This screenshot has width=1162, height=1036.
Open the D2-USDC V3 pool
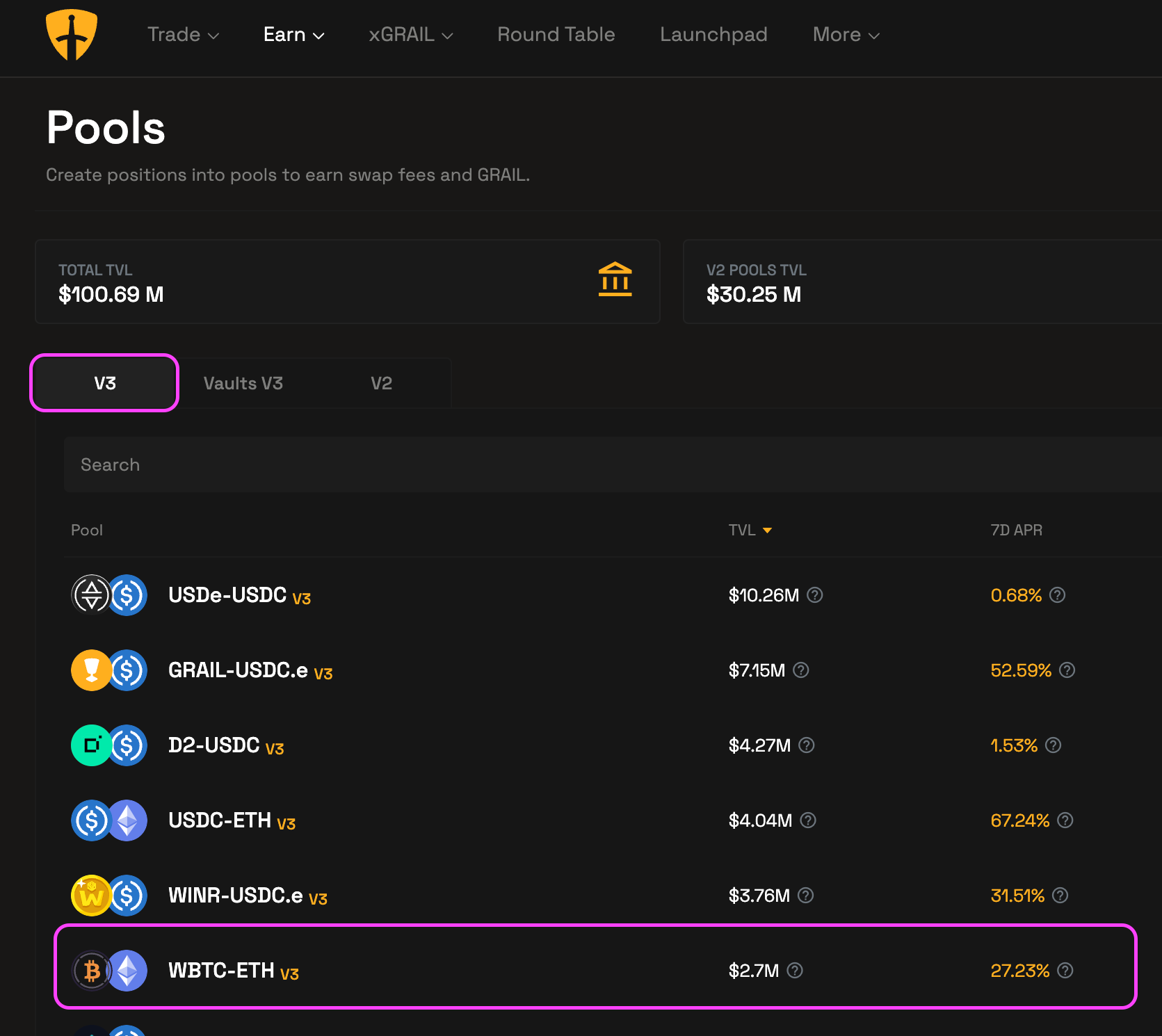click(226, 746)
